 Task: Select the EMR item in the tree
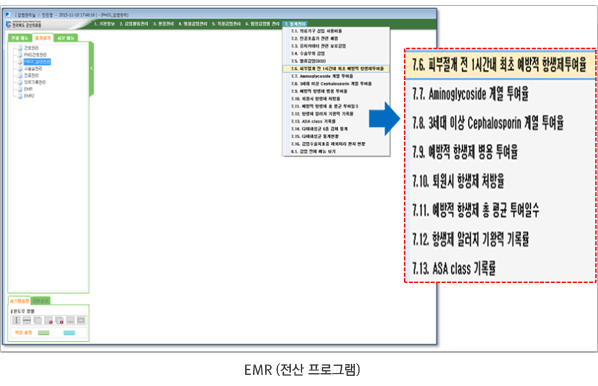pyautogui.click(x=28, y=89)
